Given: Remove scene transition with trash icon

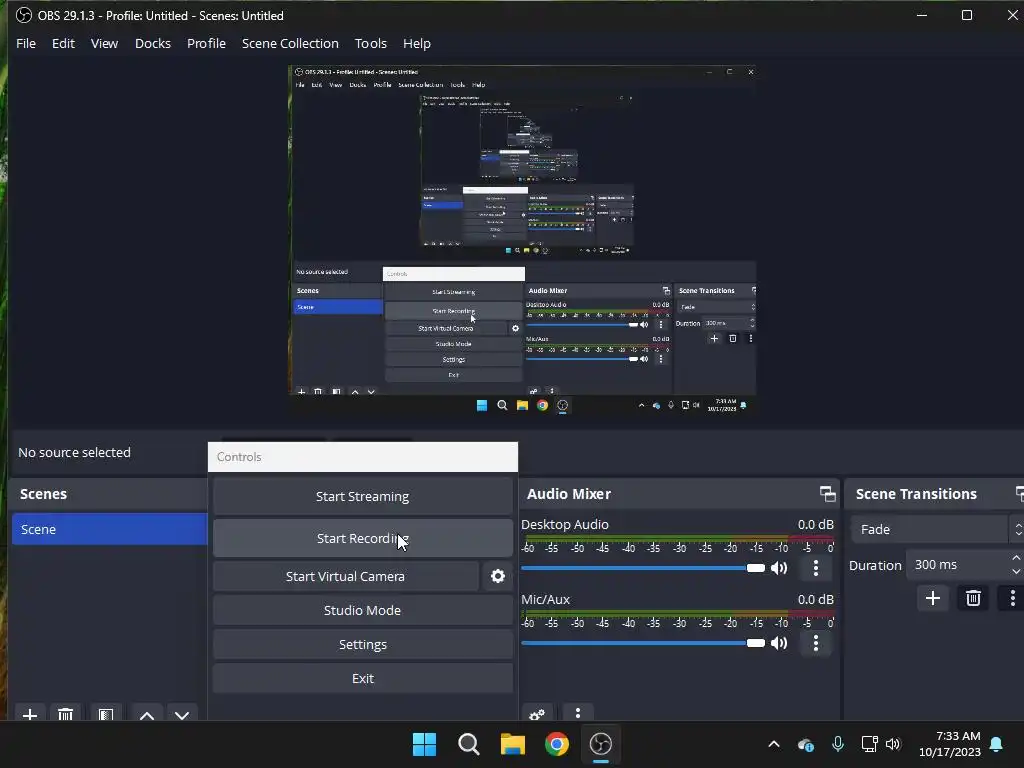Looking at the screenshot, I should coord(973,598).
